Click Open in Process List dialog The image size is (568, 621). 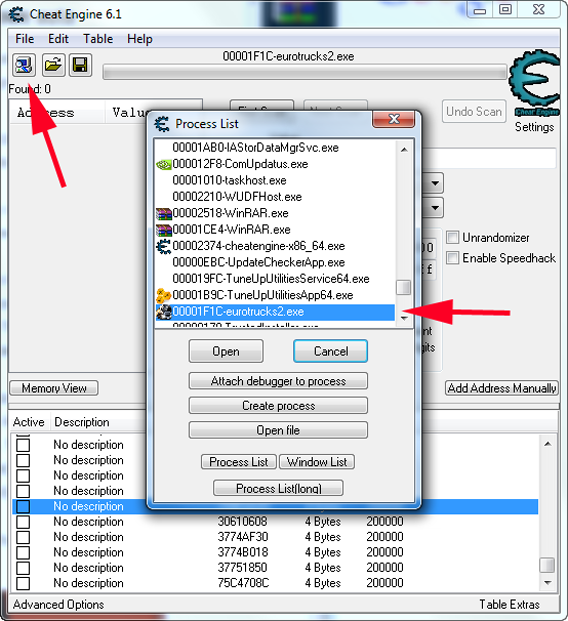226,351
